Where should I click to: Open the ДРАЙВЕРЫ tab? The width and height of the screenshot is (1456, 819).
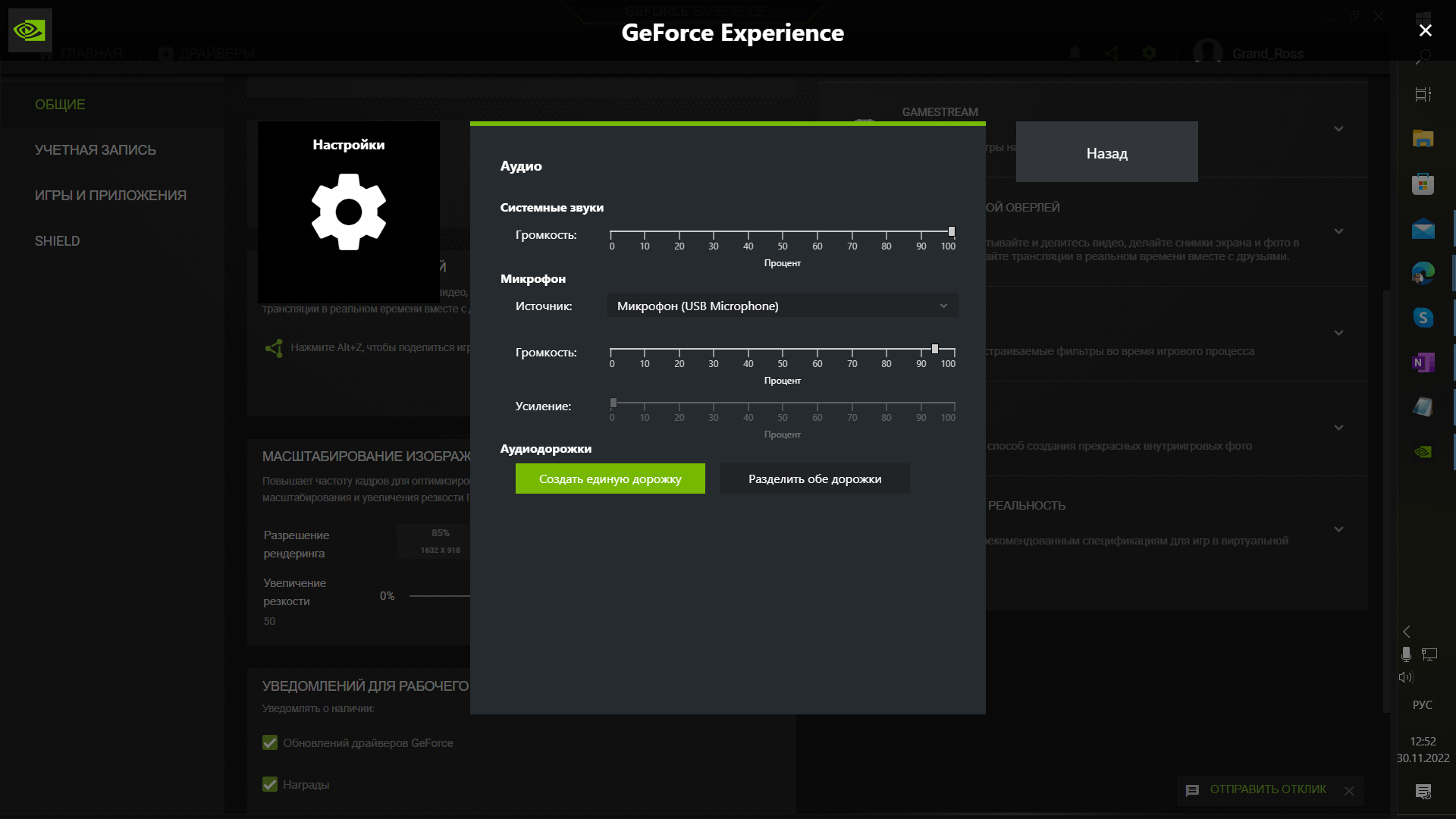(207, 54)
